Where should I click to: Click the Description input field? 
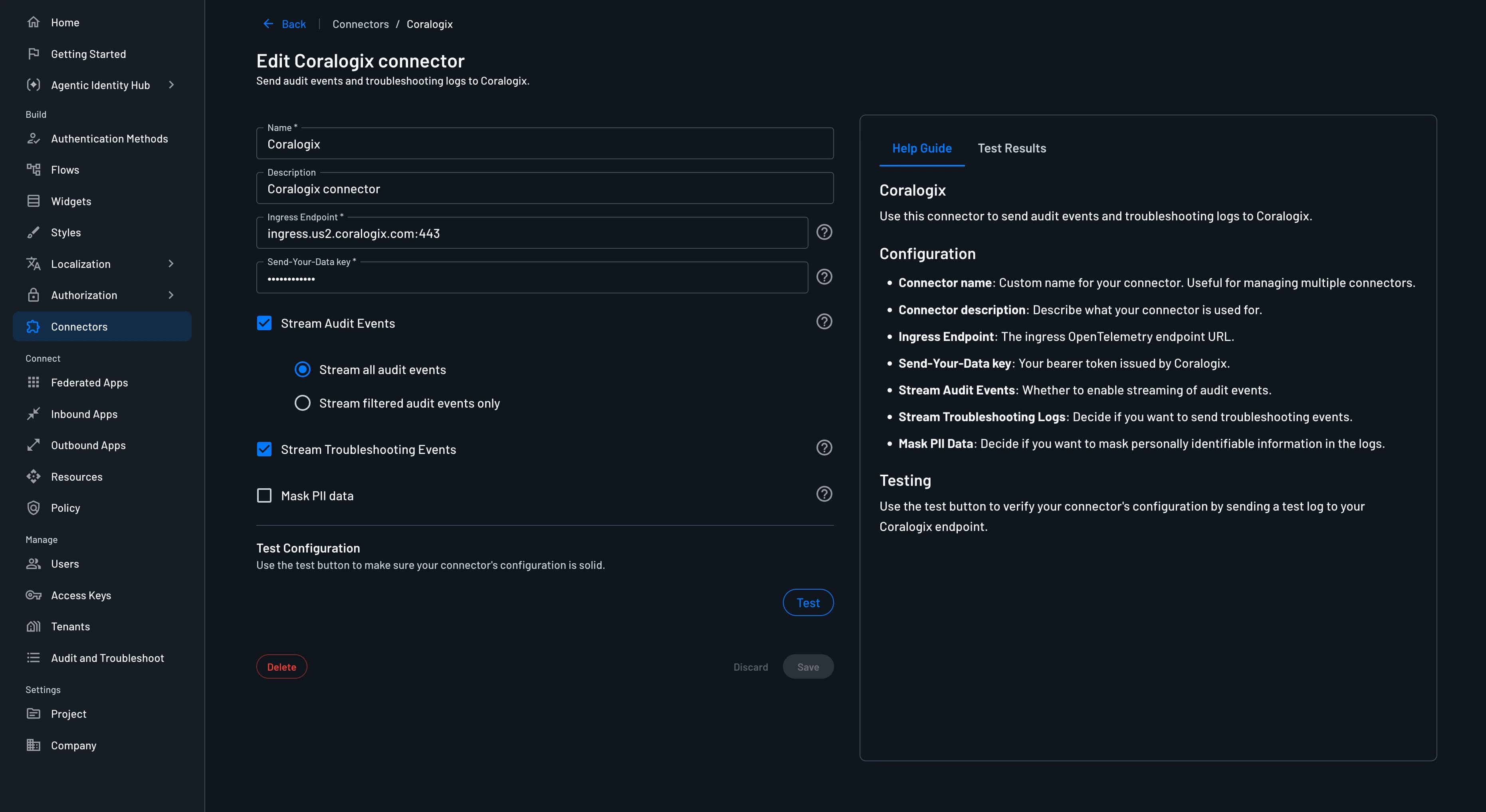[x=545, y=188]
